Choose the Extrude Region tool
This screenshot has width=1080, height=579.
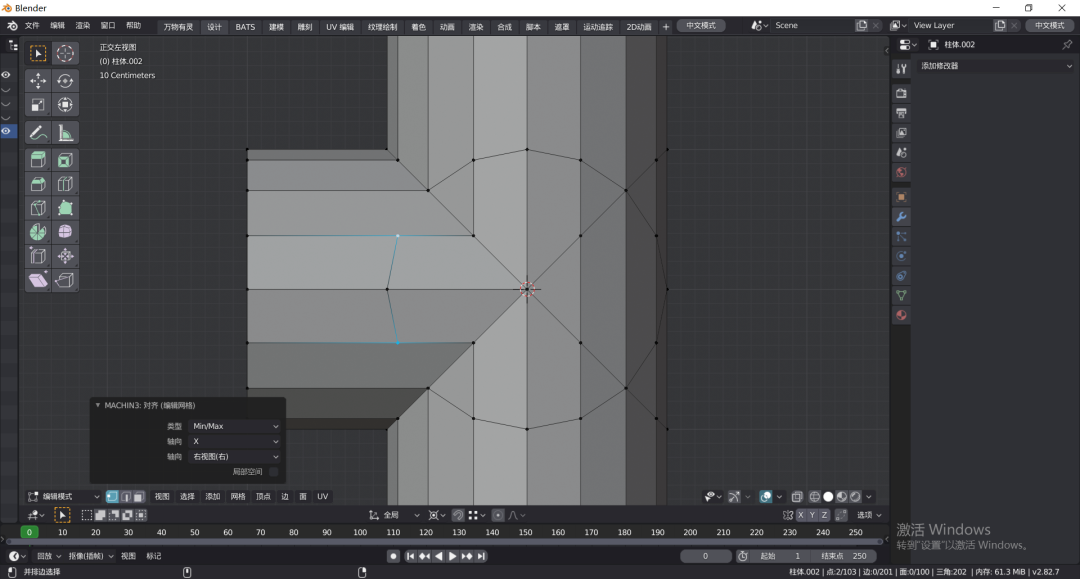(x=38, y=160)
